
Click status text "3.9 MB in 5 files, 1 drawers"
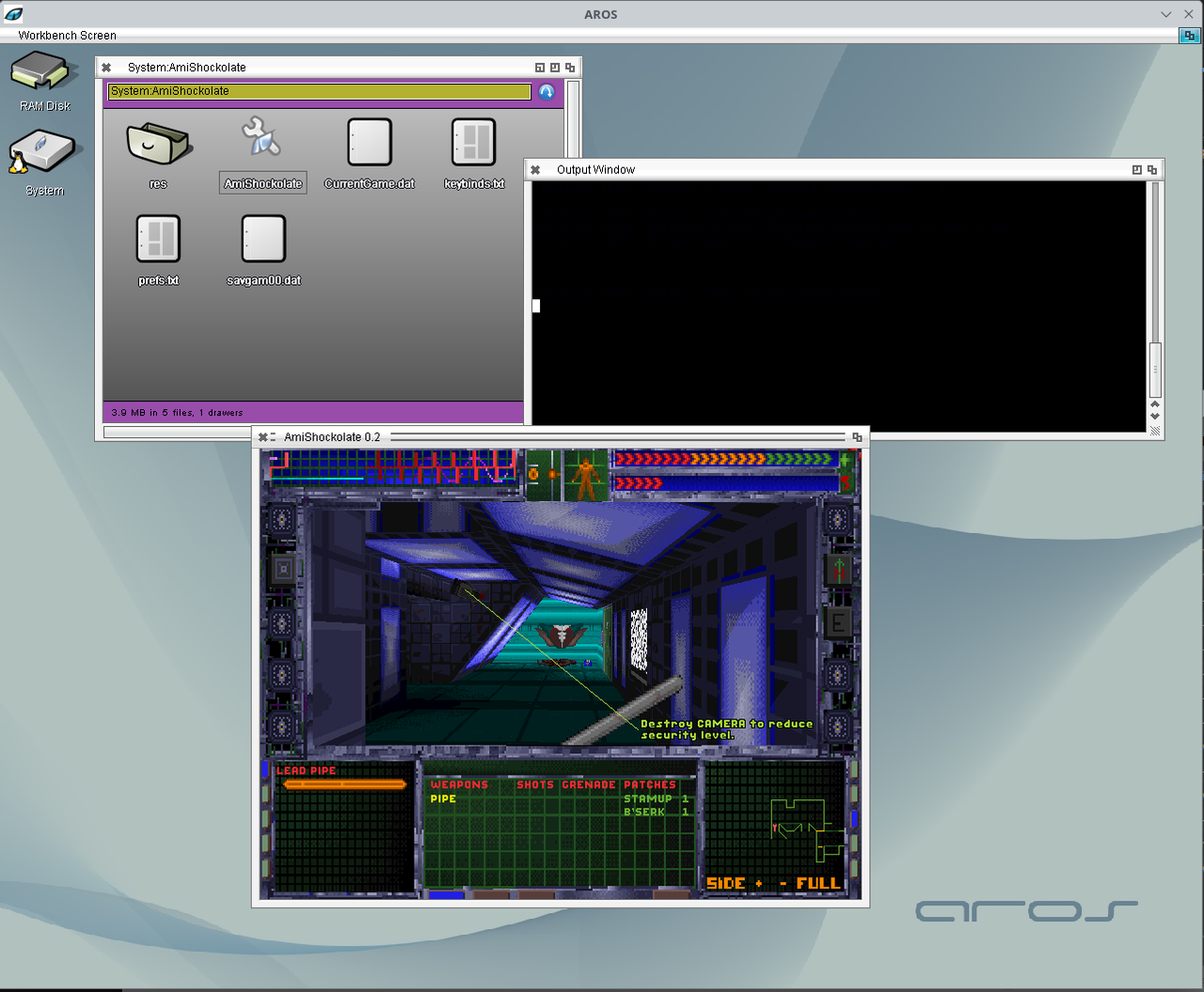click(x=177, y=413)
